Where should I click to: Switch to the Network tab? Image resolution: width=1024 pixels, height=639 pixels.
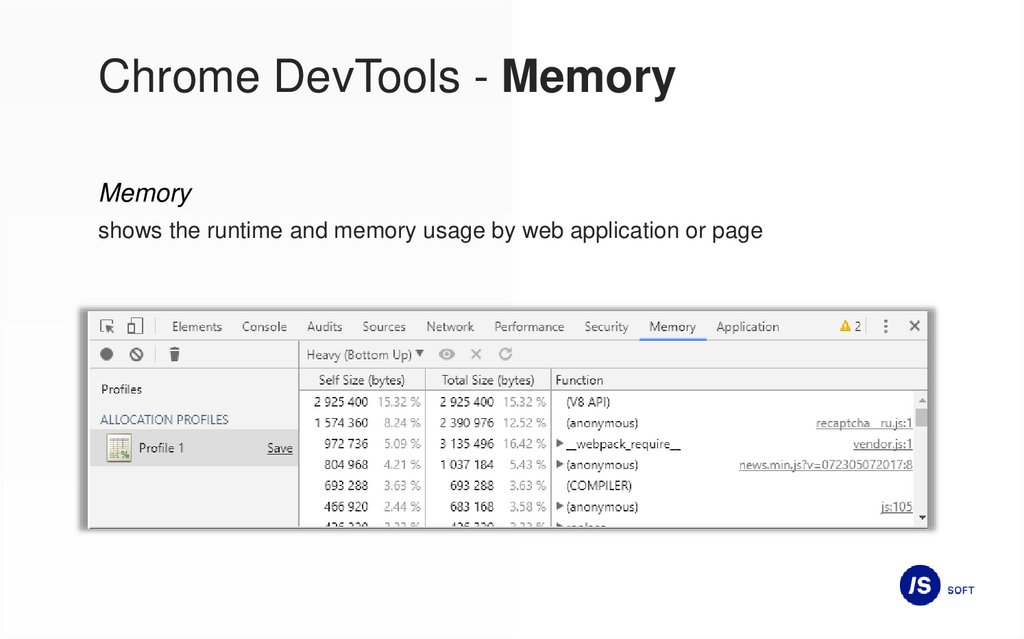pos(450,327)
